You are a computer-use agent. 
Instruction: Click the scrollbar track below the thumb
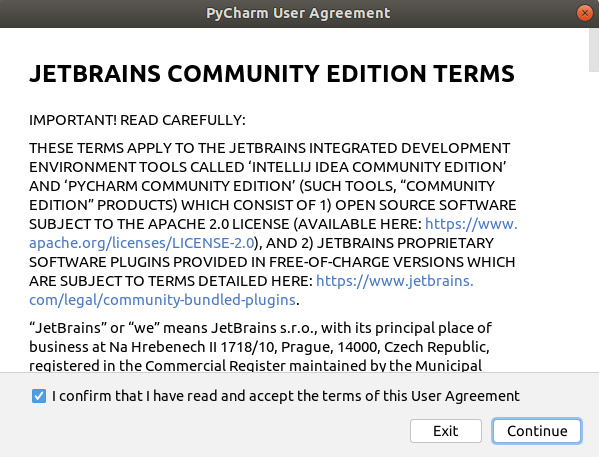(594, 222)
